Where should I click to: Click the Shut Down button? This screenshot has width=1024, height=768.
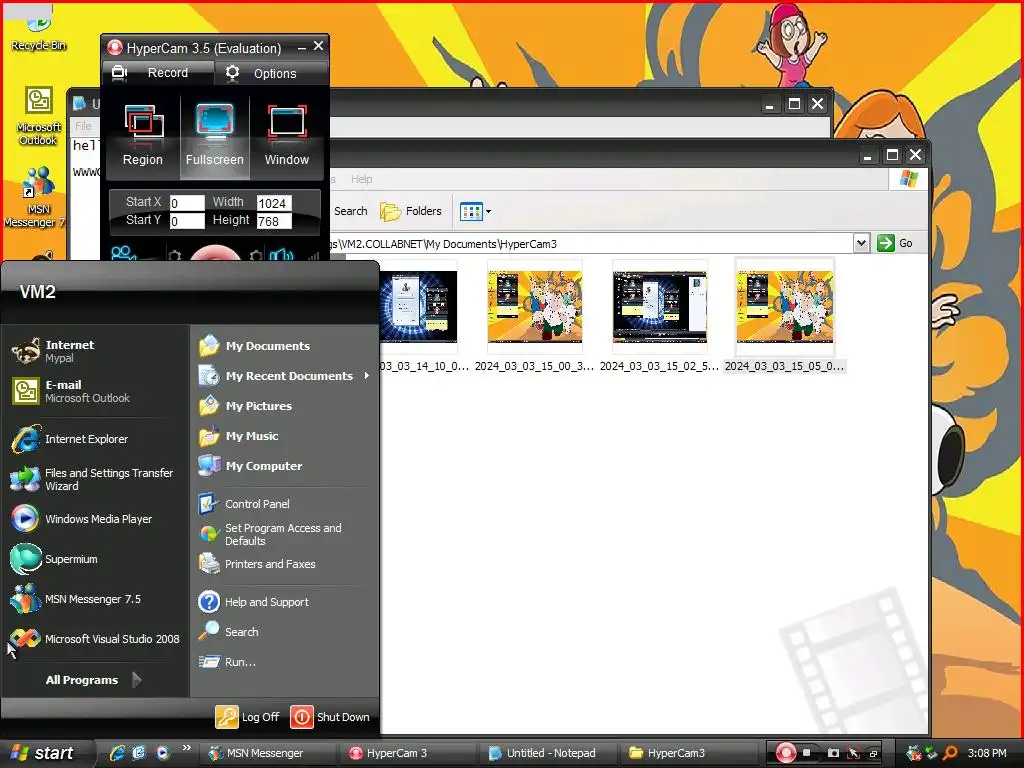330,716
